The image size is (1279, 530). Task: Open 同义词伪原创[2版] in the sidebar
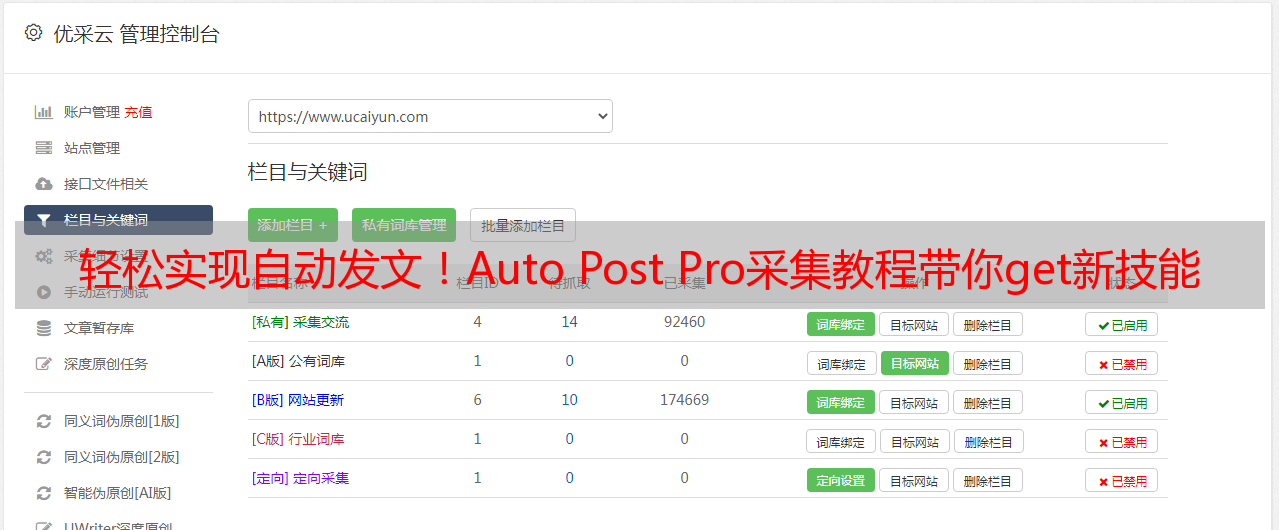(x=122, y=457)
